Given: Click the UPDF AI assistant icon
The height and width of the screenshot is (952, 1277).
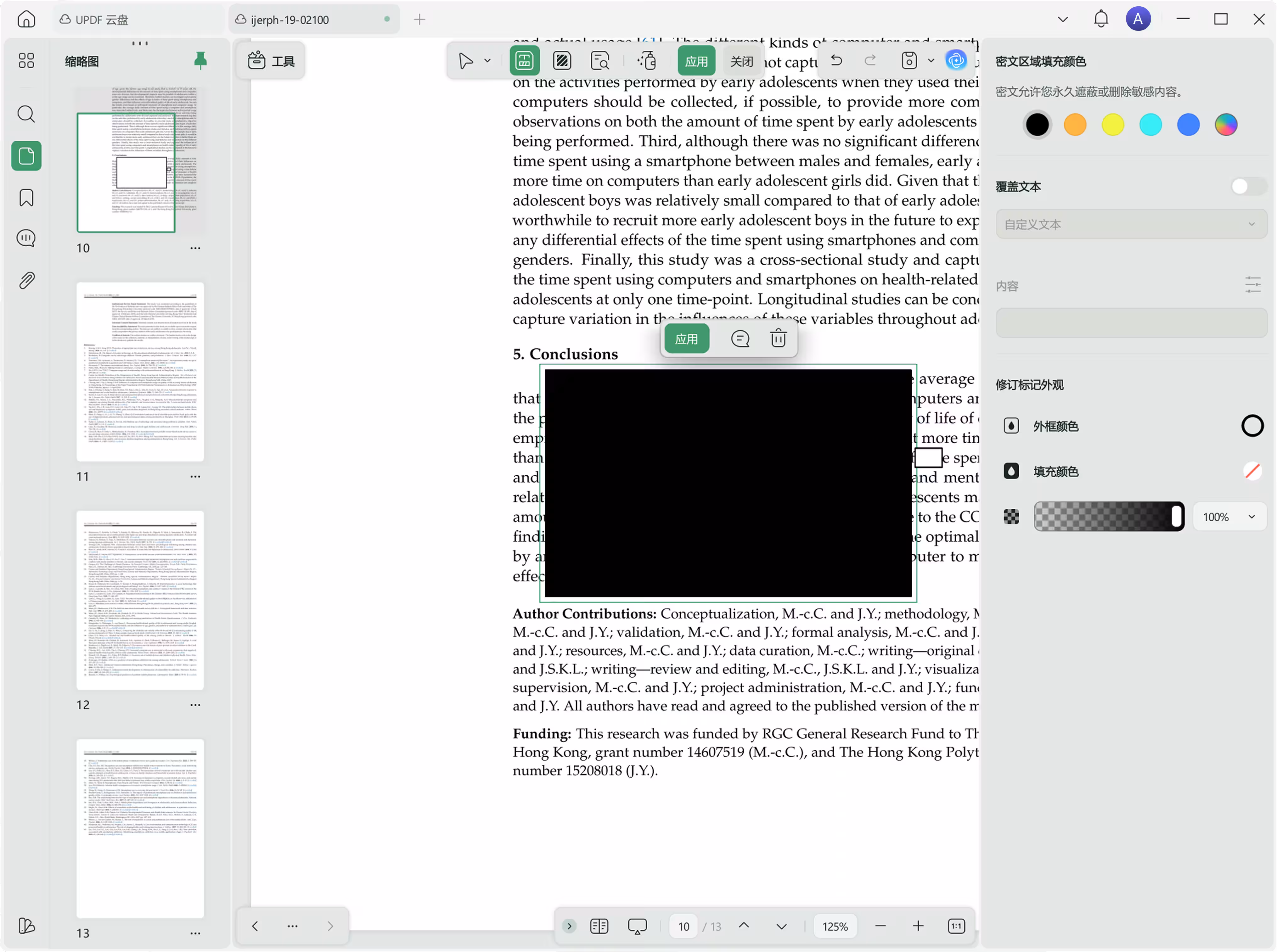Looking at the screenshot, I should coord(956,60).
